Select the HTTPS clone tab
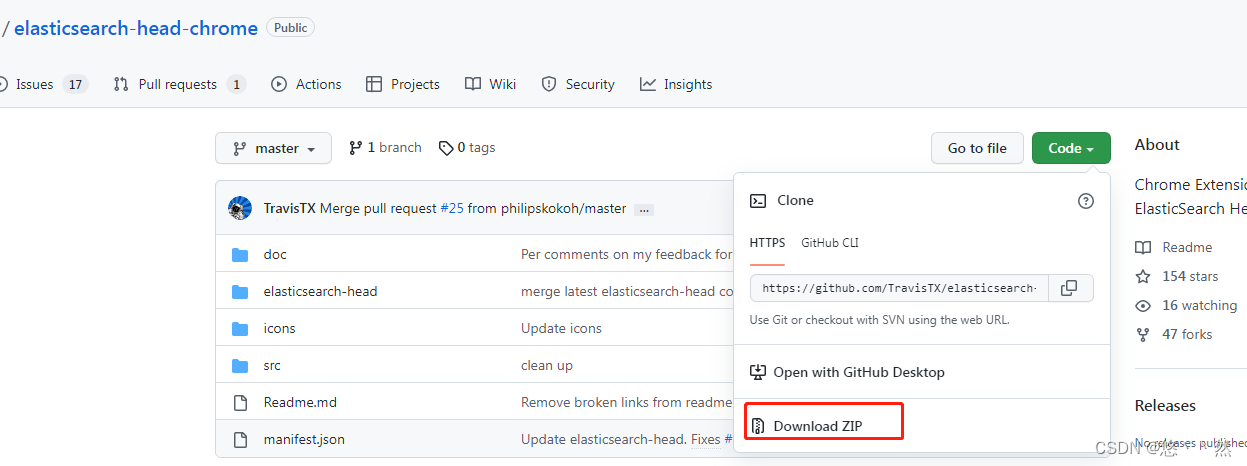 pos(767,243)
